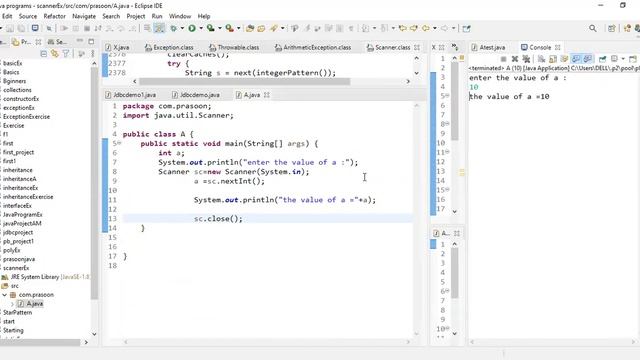
Task: Open the Project menu
Action: tap(136, 16)
